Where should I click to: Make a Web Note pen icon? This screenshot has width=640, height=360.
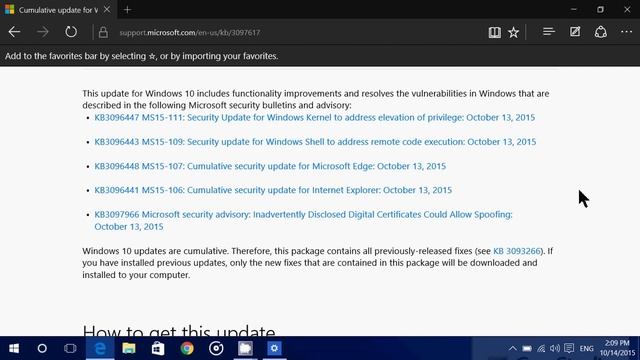tap(575, 32)
